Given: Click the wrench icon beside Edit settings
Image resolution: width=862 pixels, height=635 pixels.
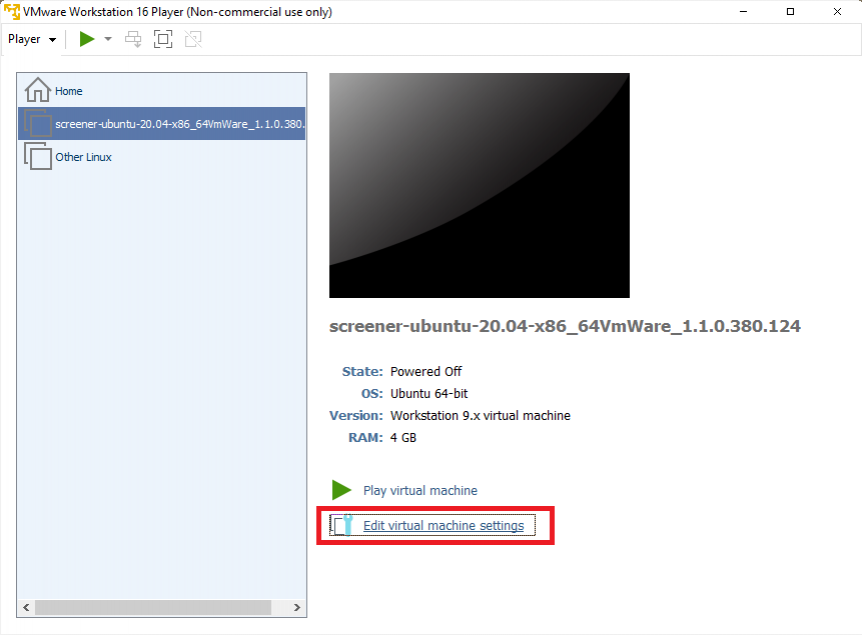Looking at the screenshot, I should click(343, 525).
